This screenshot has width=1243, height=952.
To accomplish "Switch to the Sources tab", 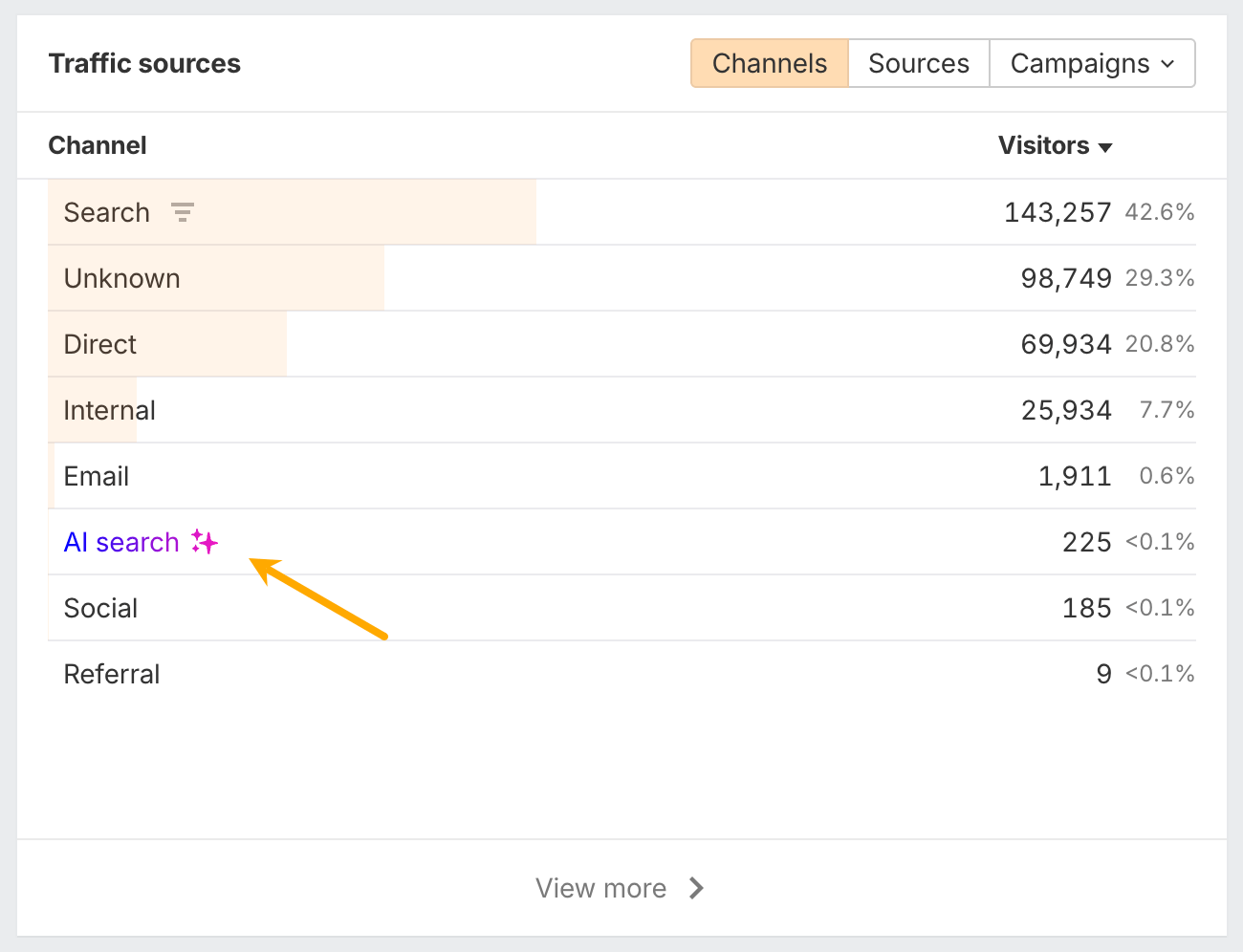I will pos(918,63).
